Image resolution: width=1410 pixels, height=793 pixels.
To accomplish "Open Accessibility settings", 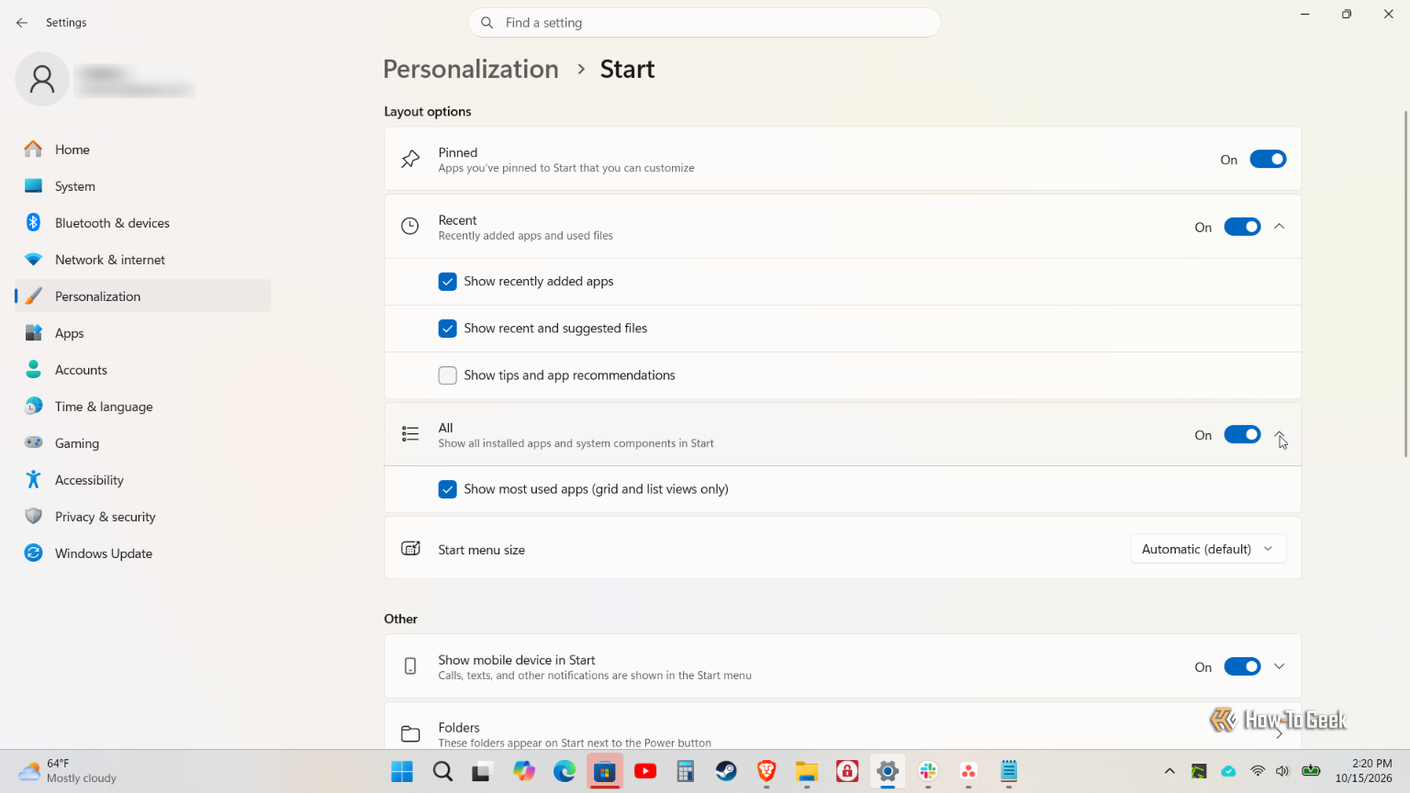I will 143,480.
